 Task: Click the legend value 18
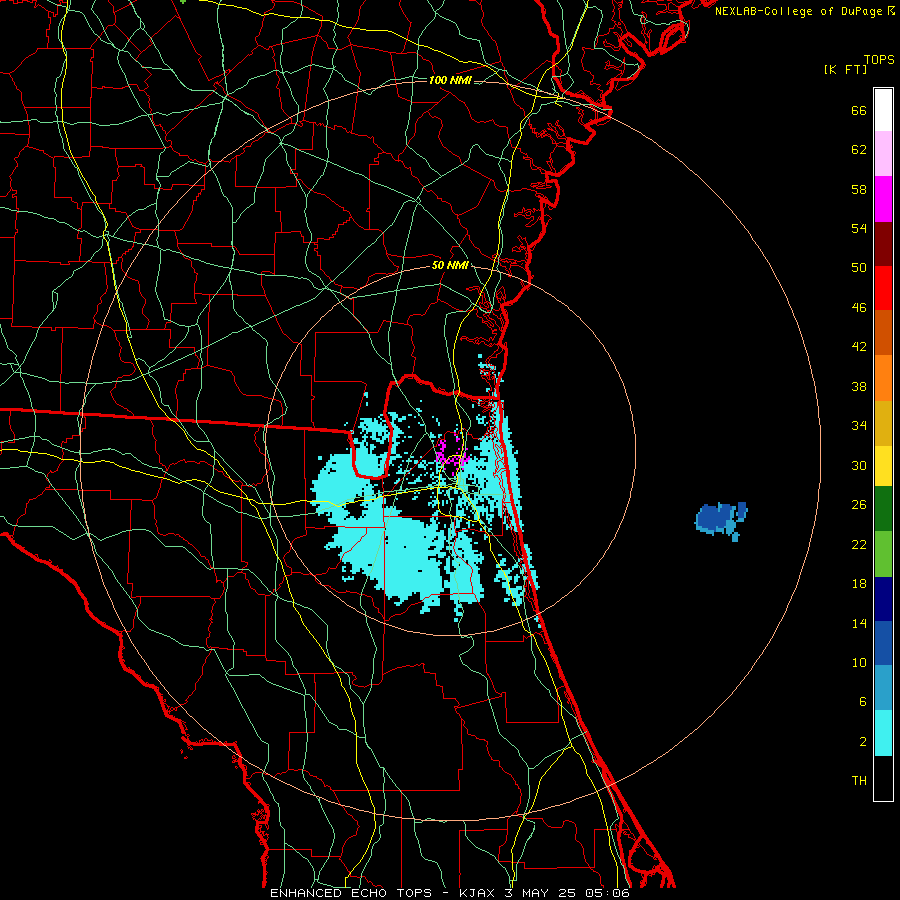859,584
